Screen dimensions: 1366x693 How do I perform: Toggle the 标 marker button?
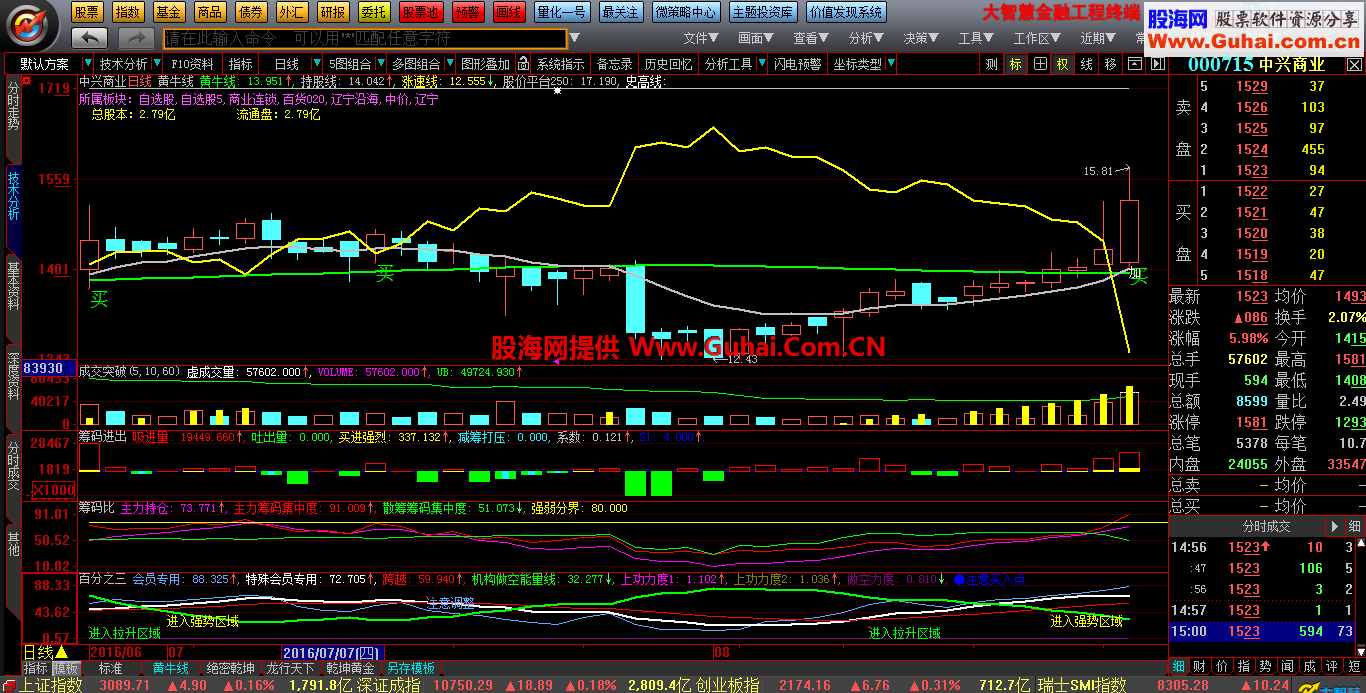[1016, 64]
